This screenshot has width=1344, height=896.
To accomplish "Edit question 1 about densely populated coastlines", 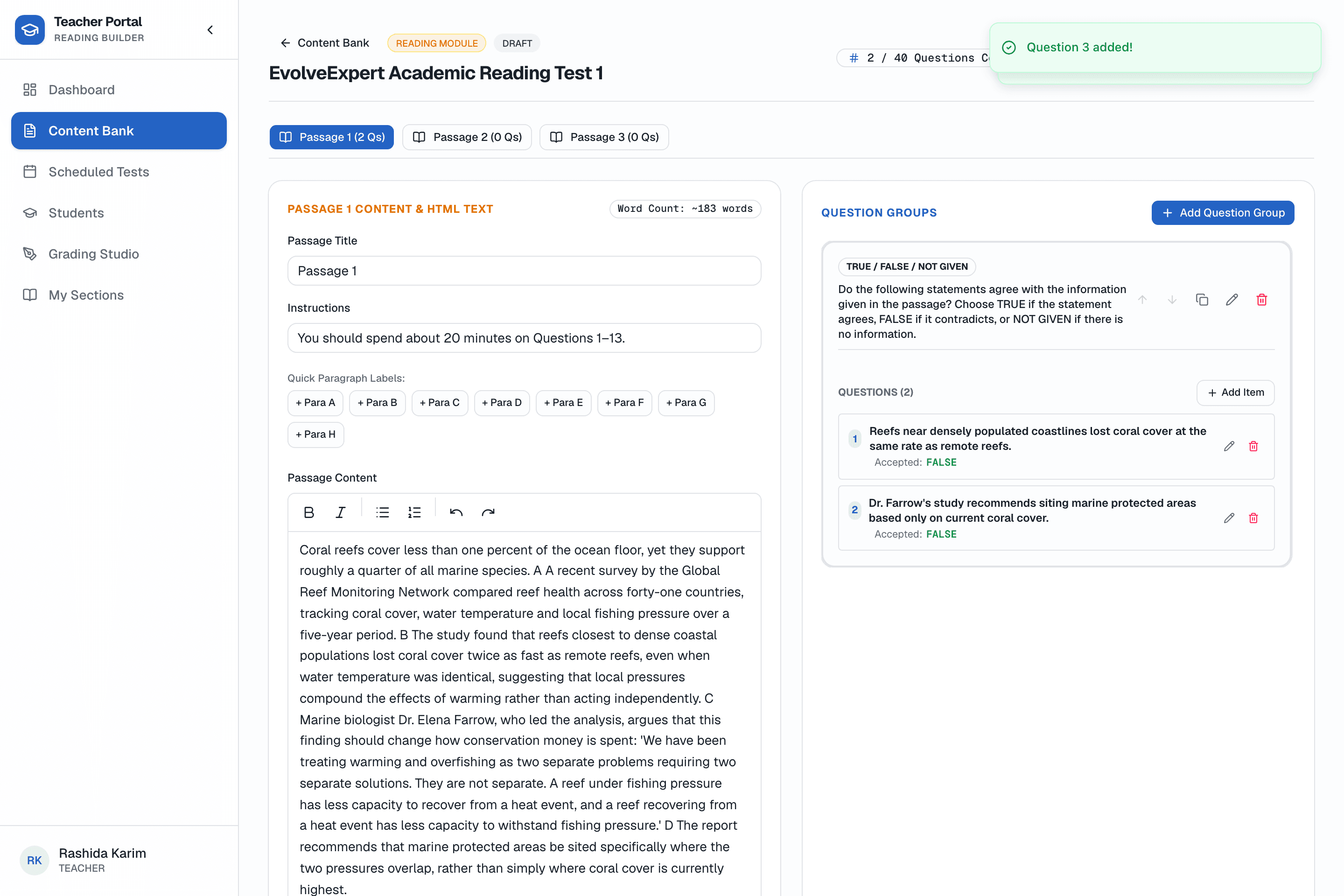I will point(1229,446).
